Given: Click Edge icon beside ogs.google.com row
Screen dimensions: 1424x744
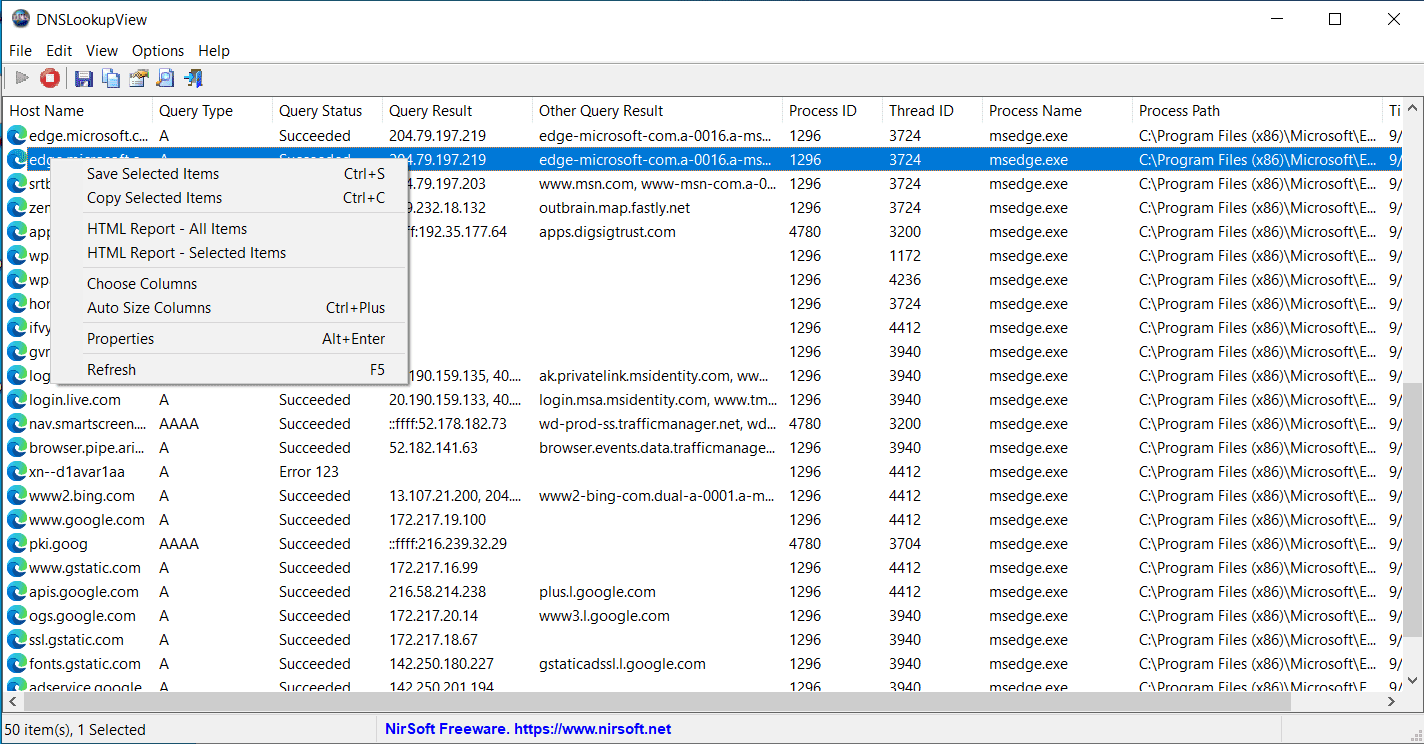Looking at the screenshot, I should (x=17, y=616).
